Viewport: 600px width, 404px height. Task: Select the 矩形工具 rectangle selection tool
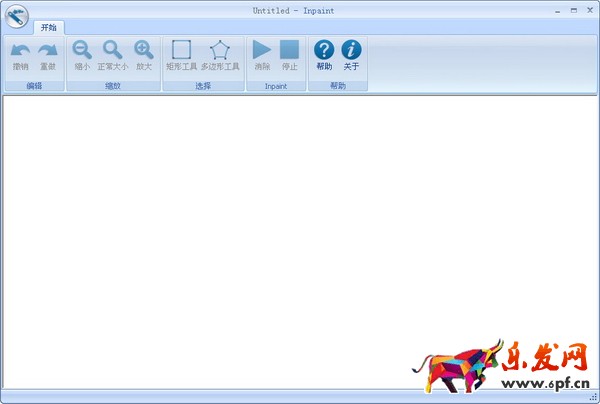tap(181, 51)
